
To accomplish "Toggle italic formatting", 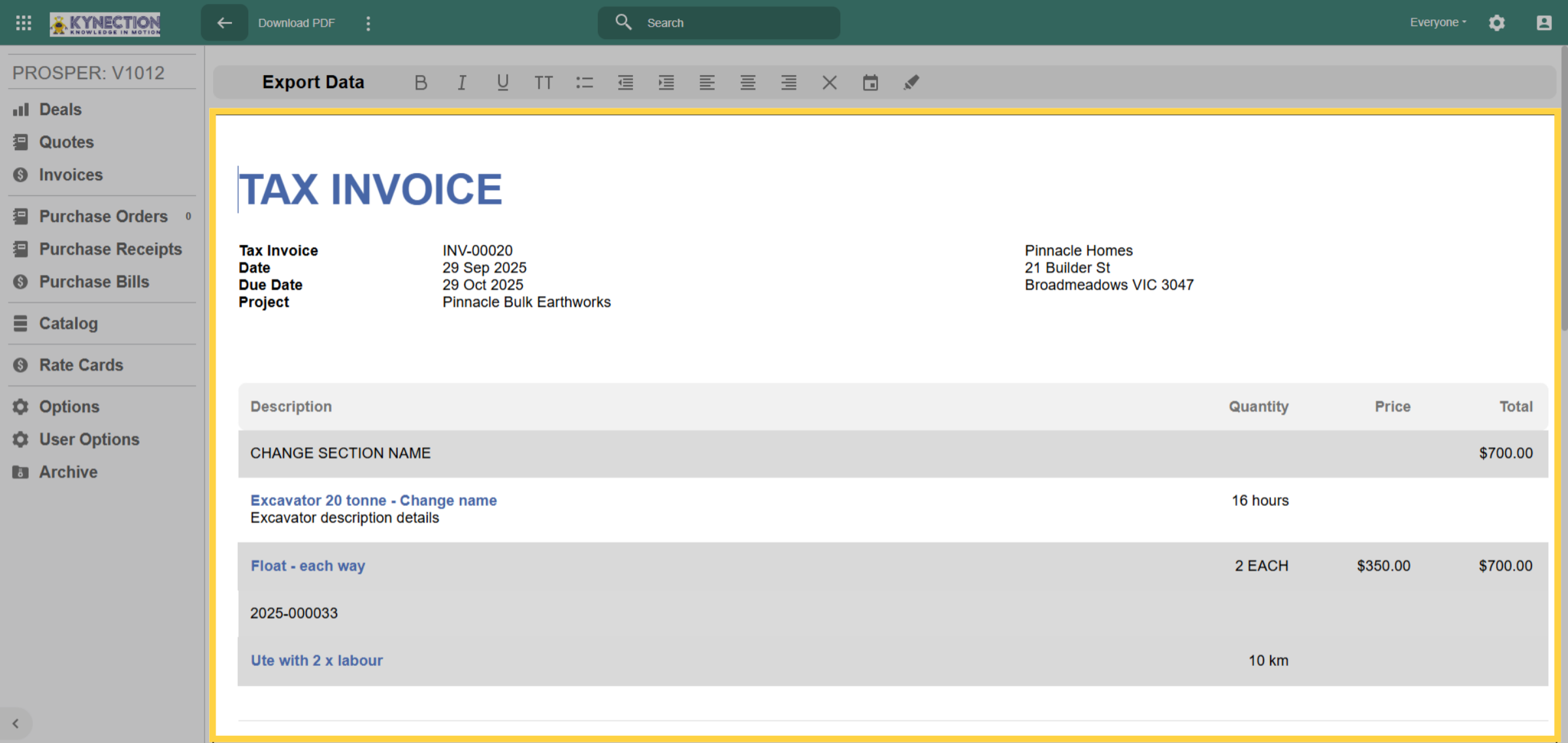I will click(x=462, y=82).
